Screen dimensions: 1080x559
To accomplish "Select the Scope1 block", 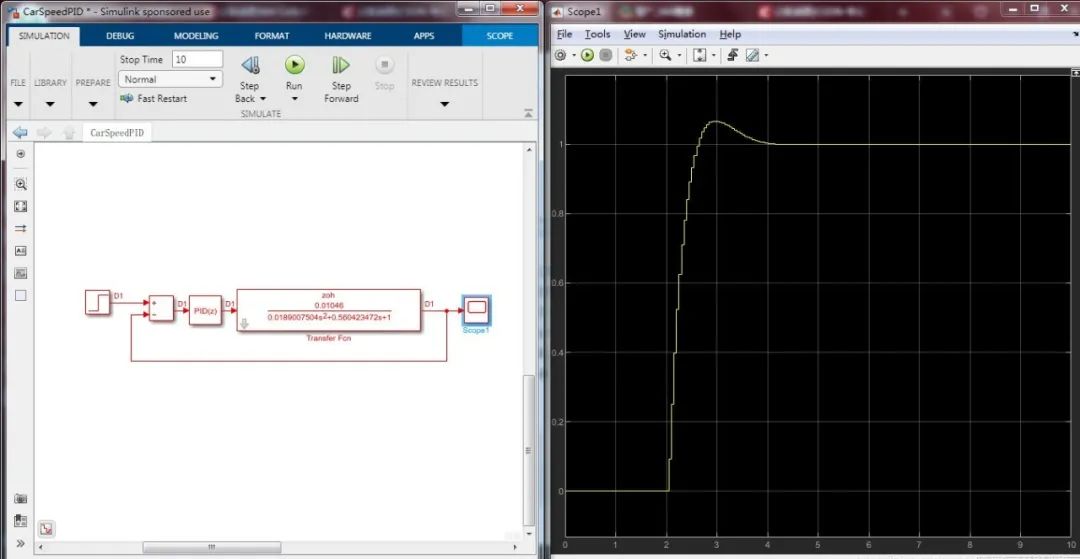I will (x=477, y=310).
